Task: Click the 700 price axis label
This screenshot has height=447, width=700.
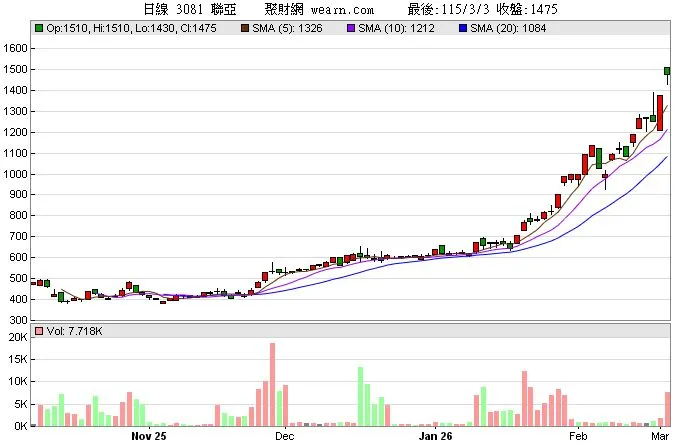Action: point(18,236)
